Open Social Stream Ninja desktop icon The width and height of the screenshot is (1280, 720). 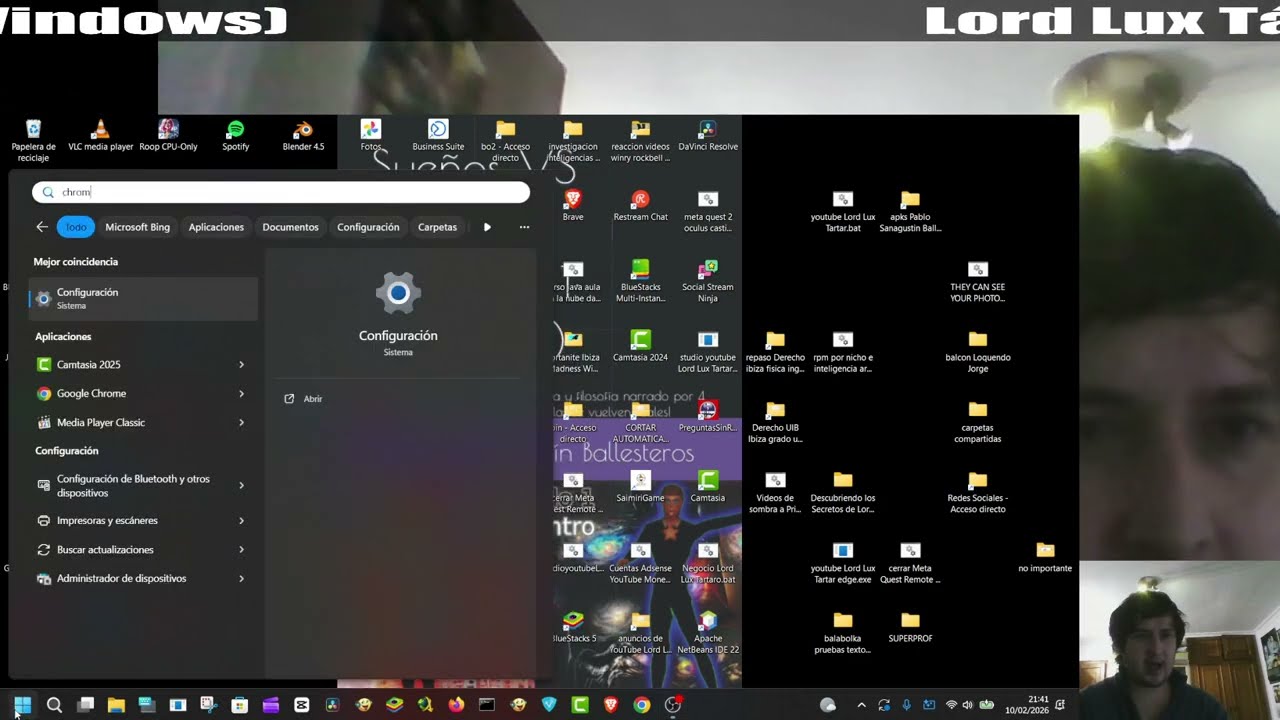(708, 281)
